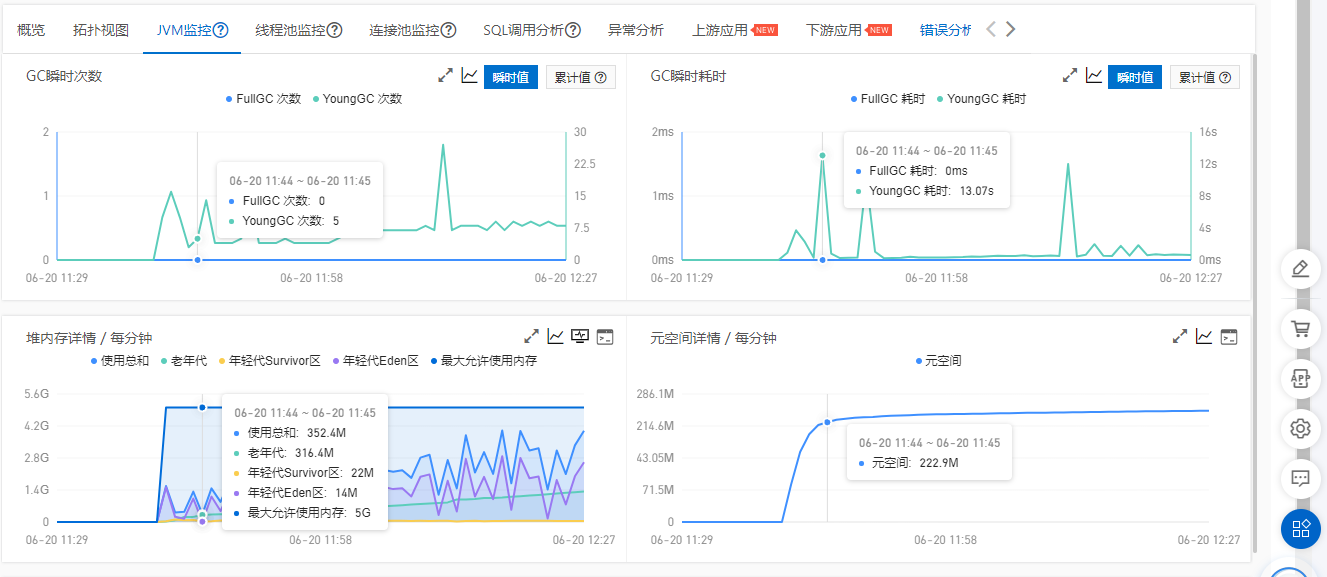Screen dimensions: 1327x577
Task: Click terminal icon in 元空间详情 panel
Action: (x=1229, y=336)
